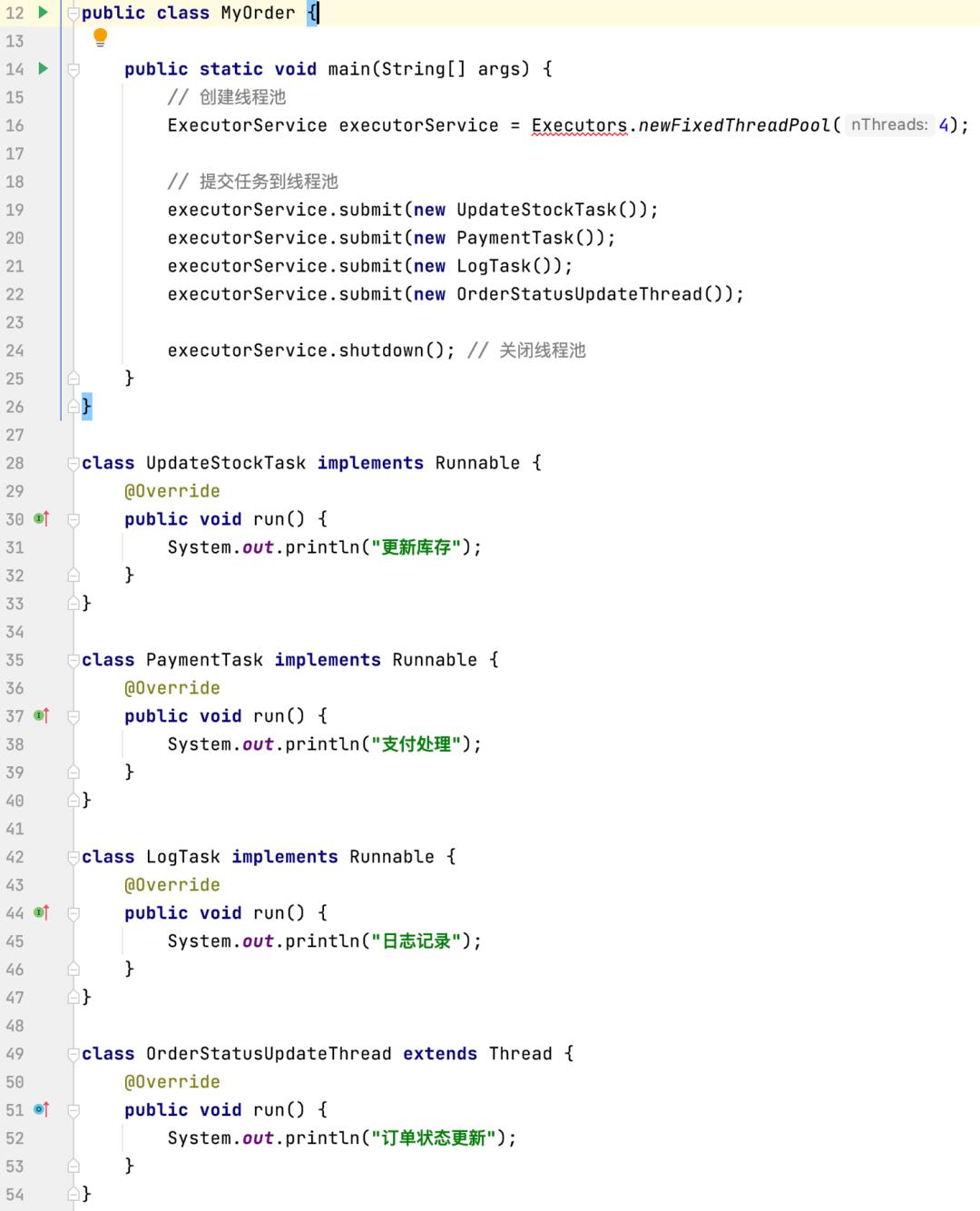Screen dimensions: 980x1211
Task: Run MyOrder class via line 12 gutter arrow
Action: tap(43, 13)
